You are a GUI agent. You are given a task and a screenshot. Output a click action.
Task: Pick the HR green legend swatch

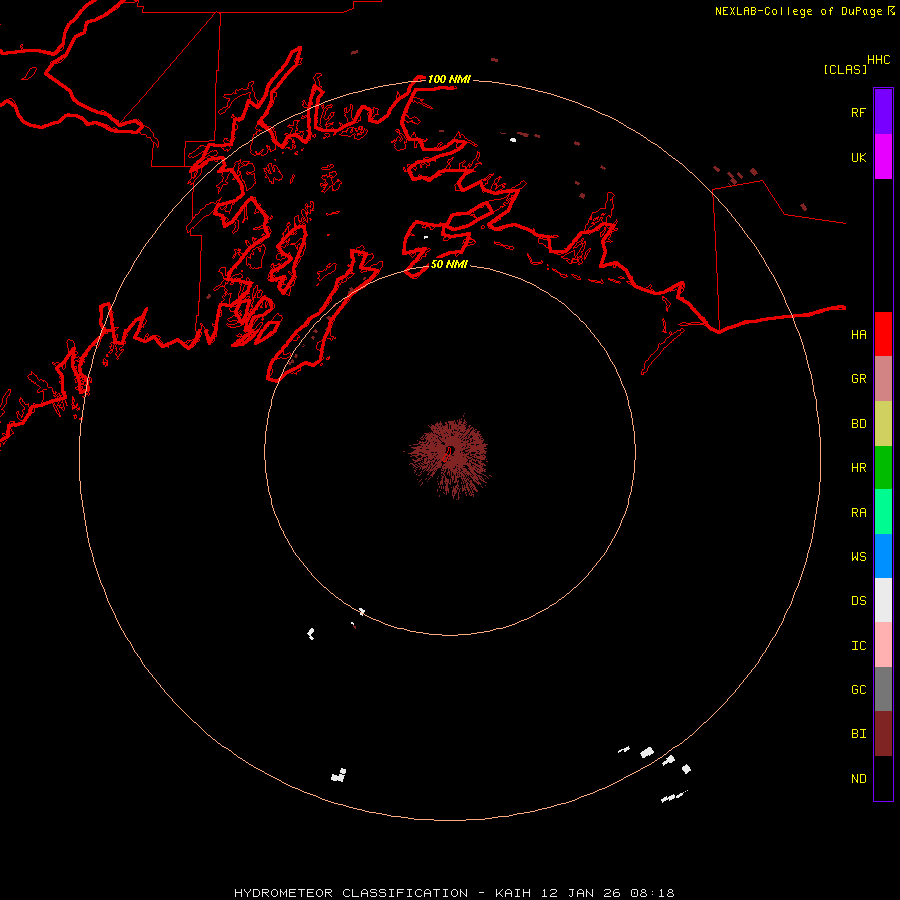[x=883, y=468]
